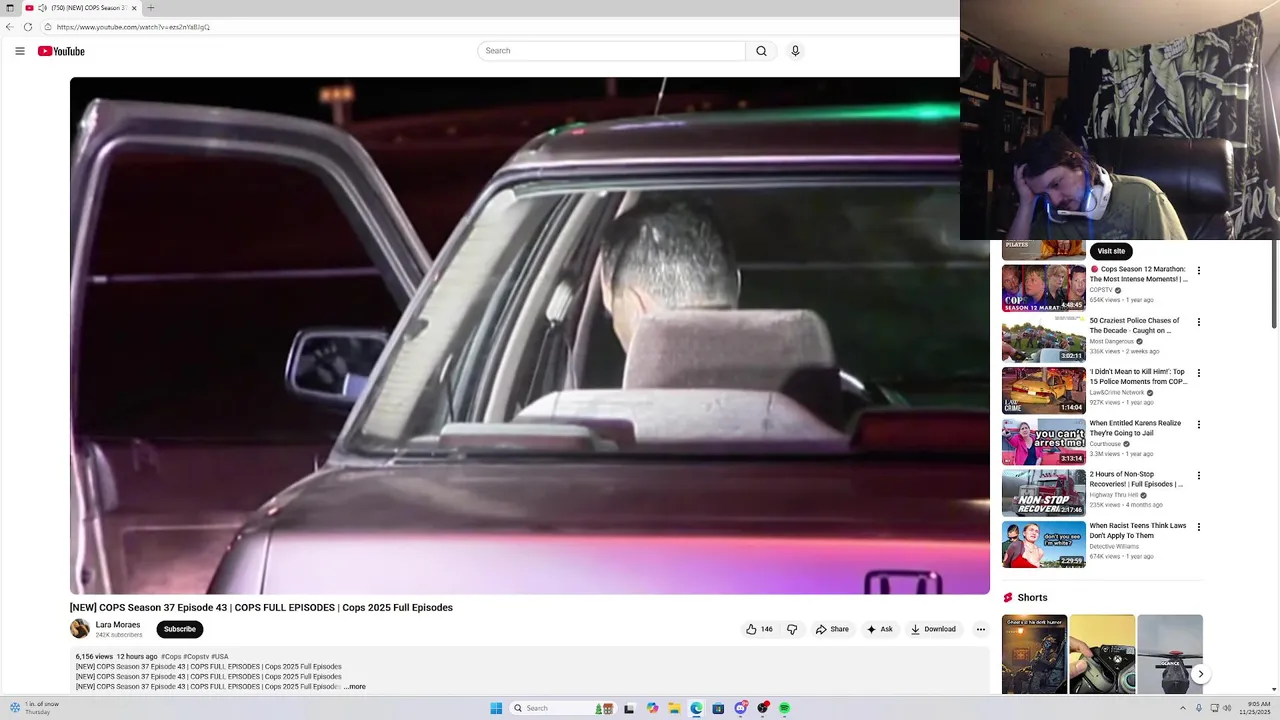Open the YouTube hamburger guide menu
This screenshot has height=720, width=1280.
pos(20,51)
